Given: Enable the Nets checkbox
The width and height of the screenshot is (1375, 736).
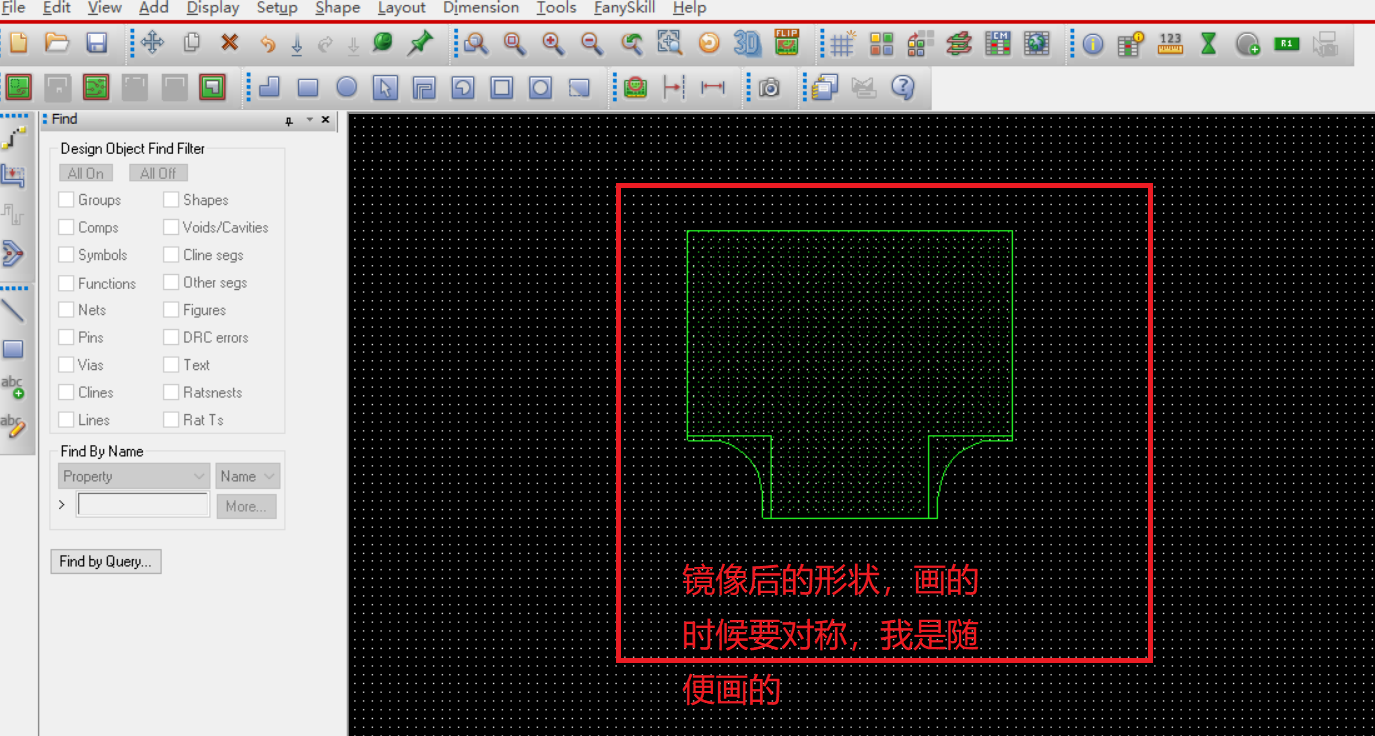Looking at the screenshot, I should coord(66,310).
